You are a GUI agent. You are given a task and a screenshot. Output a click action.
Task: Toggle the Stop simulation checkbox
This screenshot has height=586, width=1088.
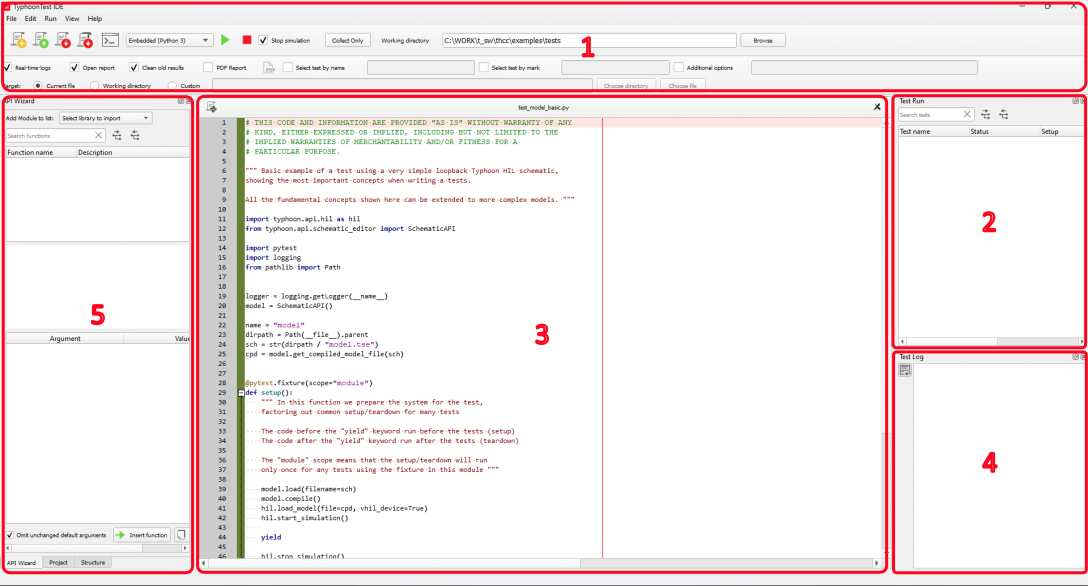(x=263, y=40)
